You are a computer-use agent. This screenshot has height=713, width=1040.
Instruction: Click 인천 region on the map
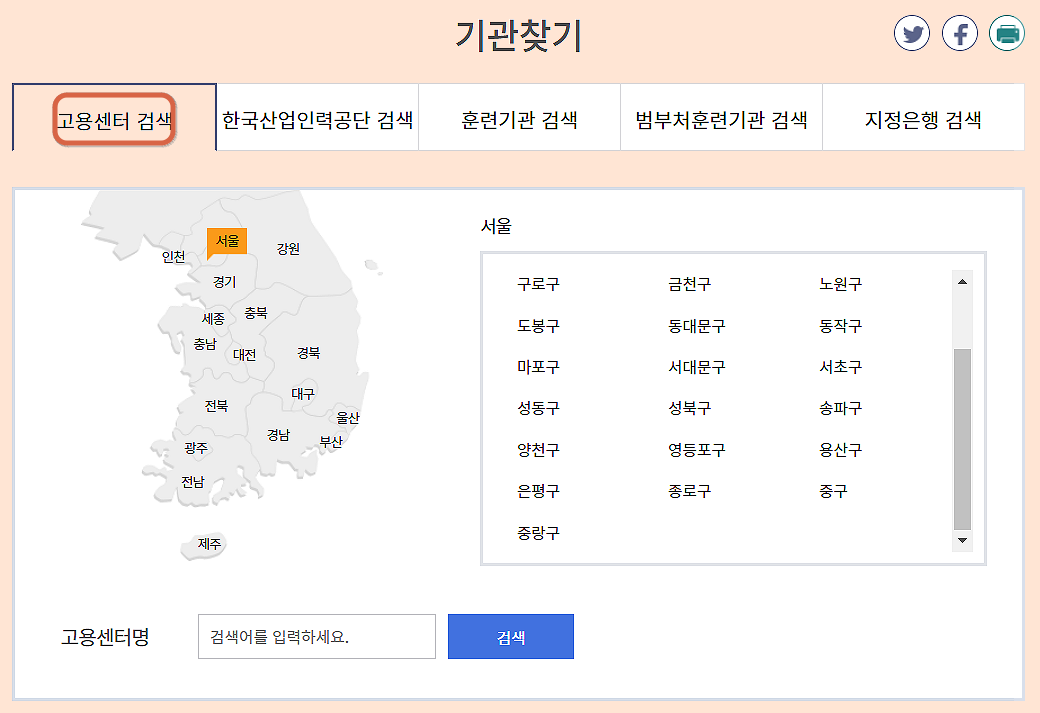point(173,257)
